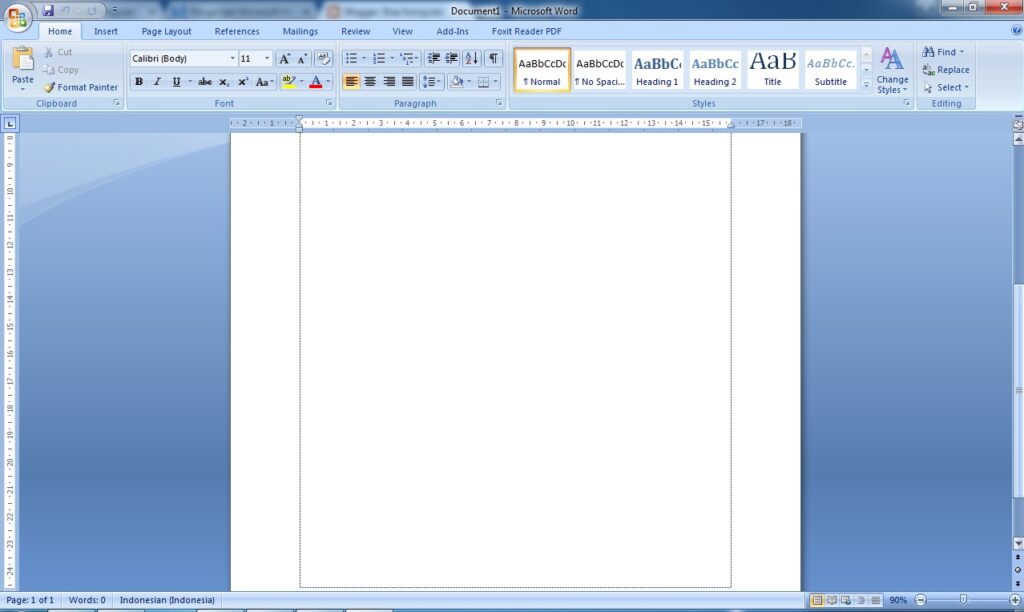Center the text
Viewport: 1024px width, 612px height.
coord(370,82)
